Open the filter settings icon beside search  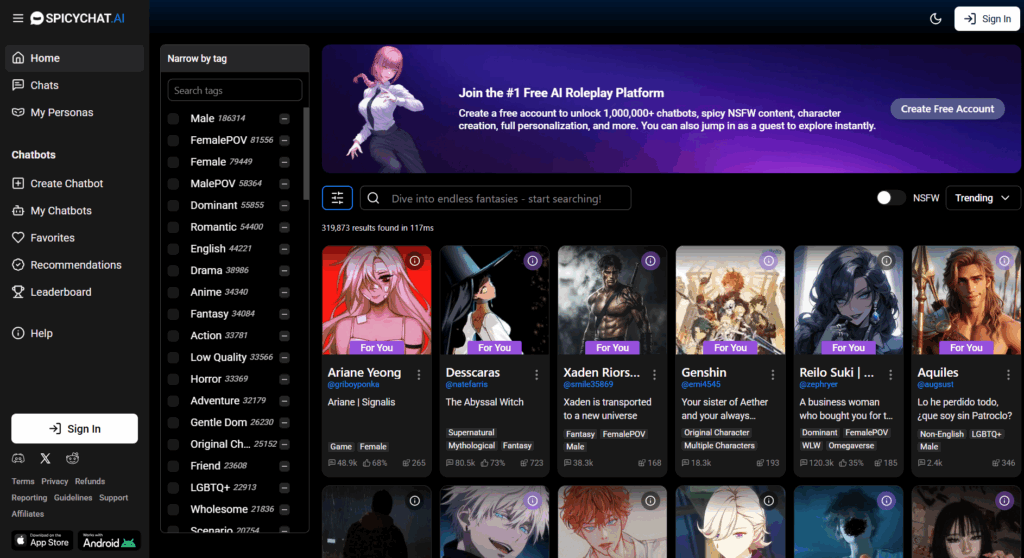tap(337, 198)
